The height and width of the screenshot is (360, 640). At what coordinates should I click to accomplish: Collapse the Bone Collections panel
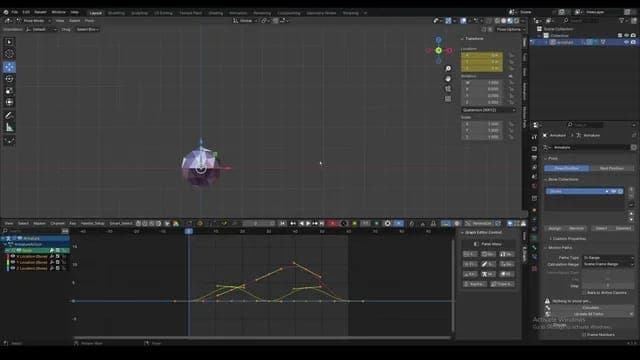pos(562,179)
